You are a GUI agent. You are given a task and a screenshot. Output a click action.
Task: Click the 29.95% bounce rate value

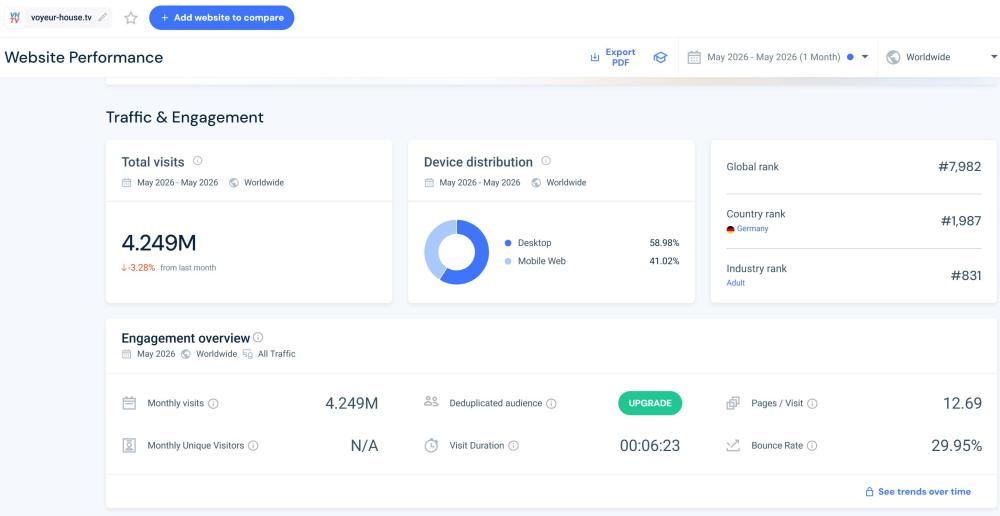click(957, 446)
